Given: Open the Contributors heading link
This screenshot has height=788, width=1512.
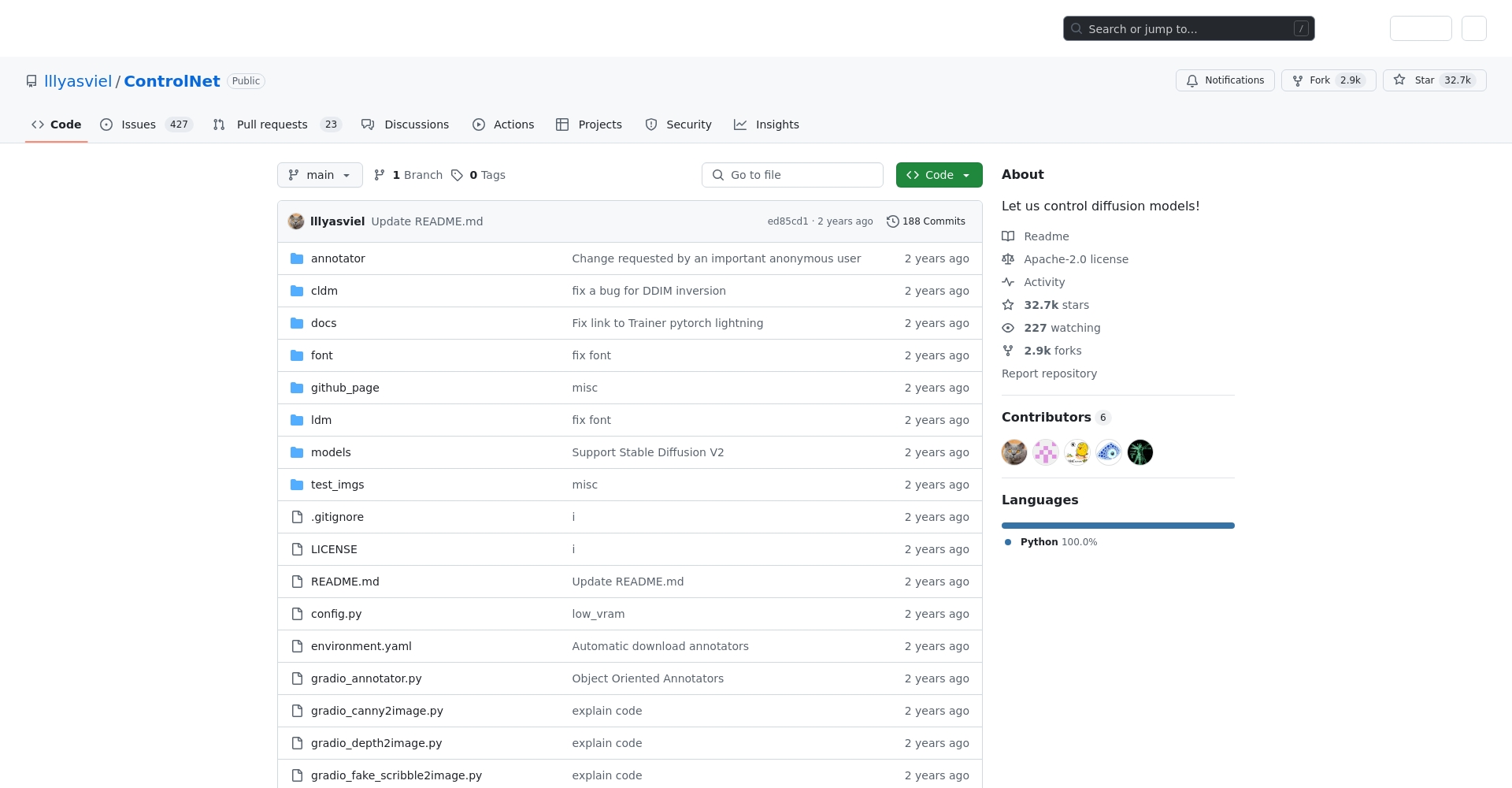Looking at the screenshot, I should (1056, 417).
